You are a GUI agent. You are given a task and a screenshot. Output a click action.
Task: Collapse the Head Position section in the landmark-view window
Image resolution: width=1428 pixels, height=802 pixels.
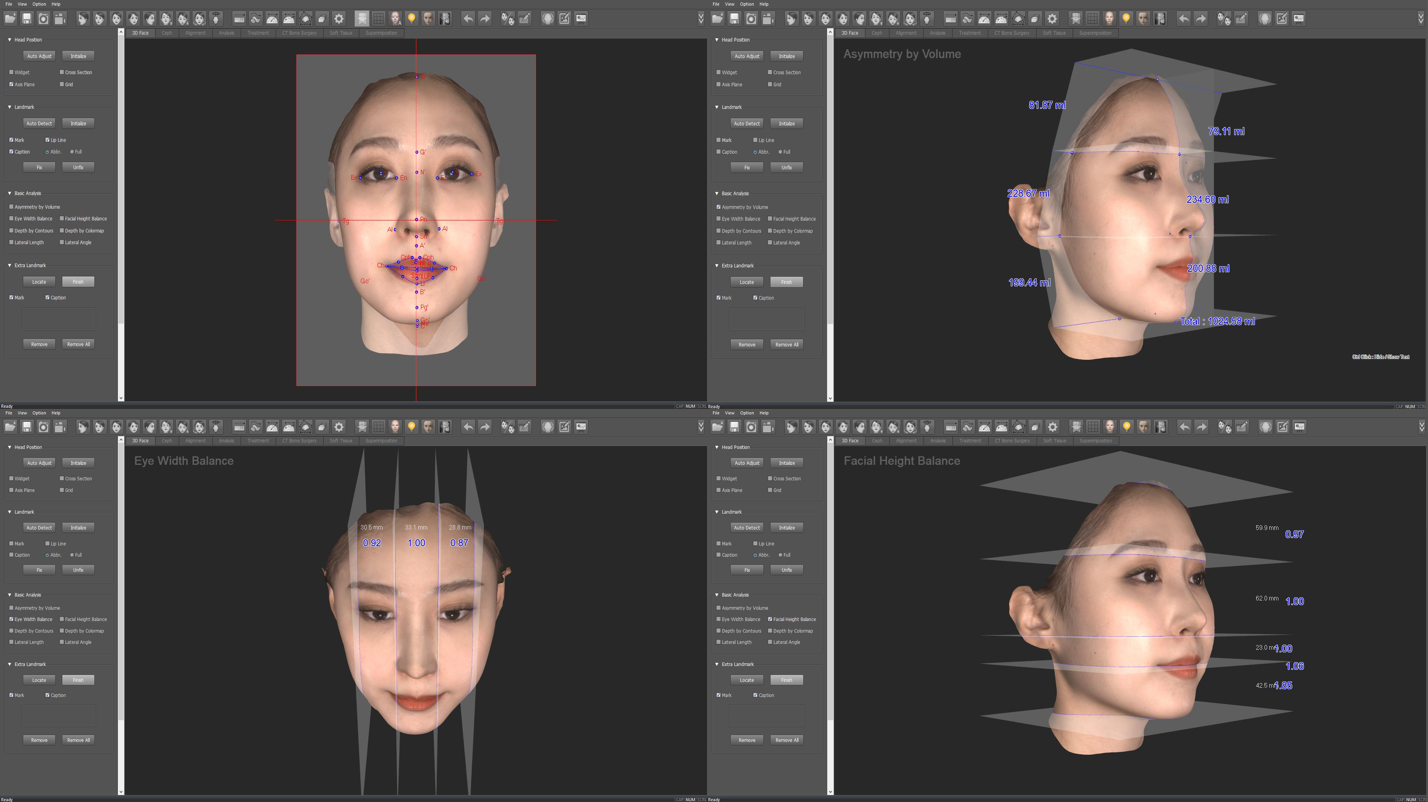pos(10,40)
